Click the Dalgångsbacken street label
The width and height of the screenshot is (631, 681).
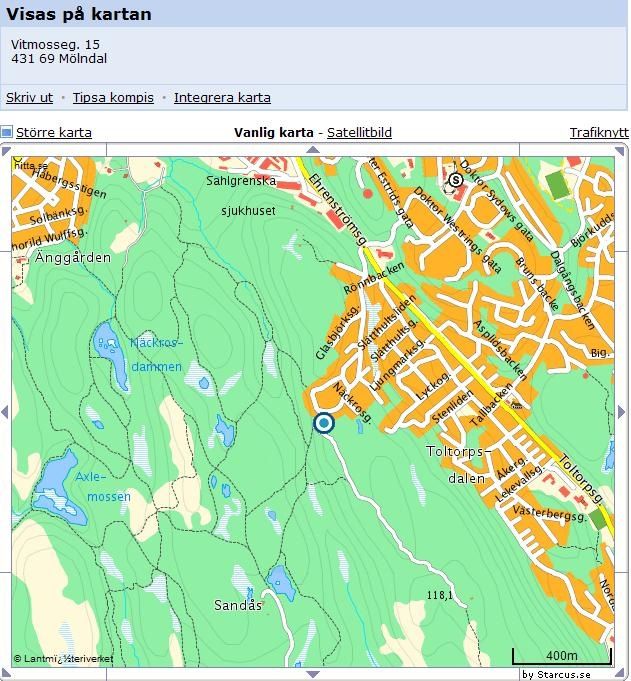tap(572, 291)
